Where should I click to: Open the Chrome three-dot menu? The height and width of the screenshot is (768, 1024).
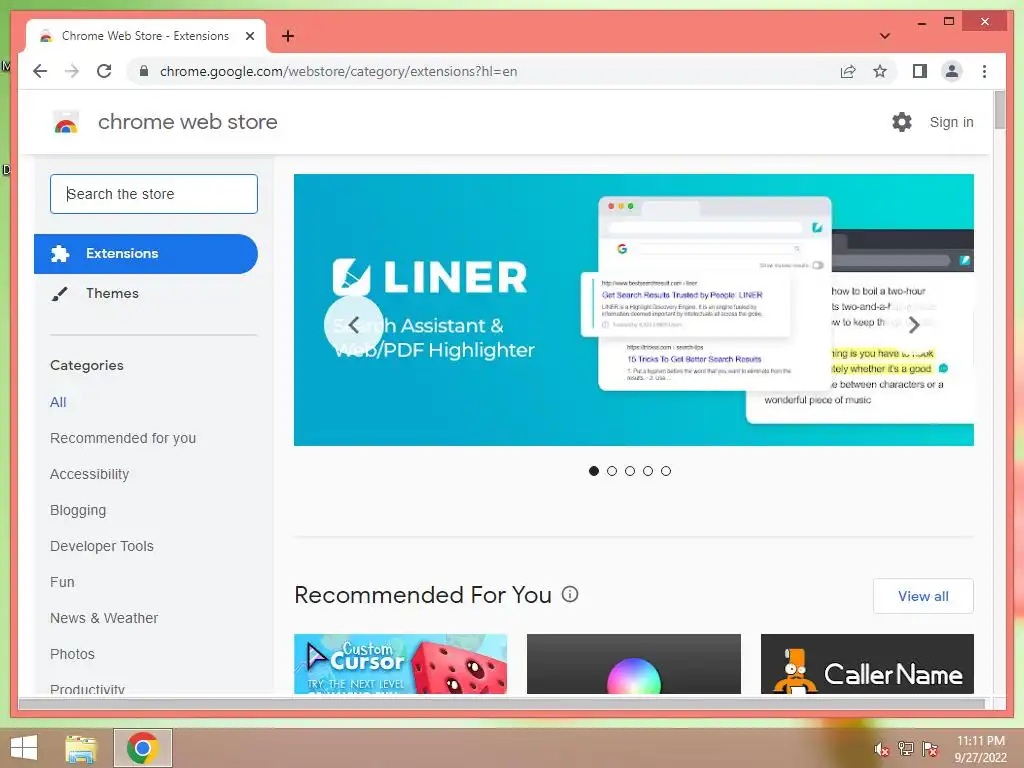(x=984, y=71)
